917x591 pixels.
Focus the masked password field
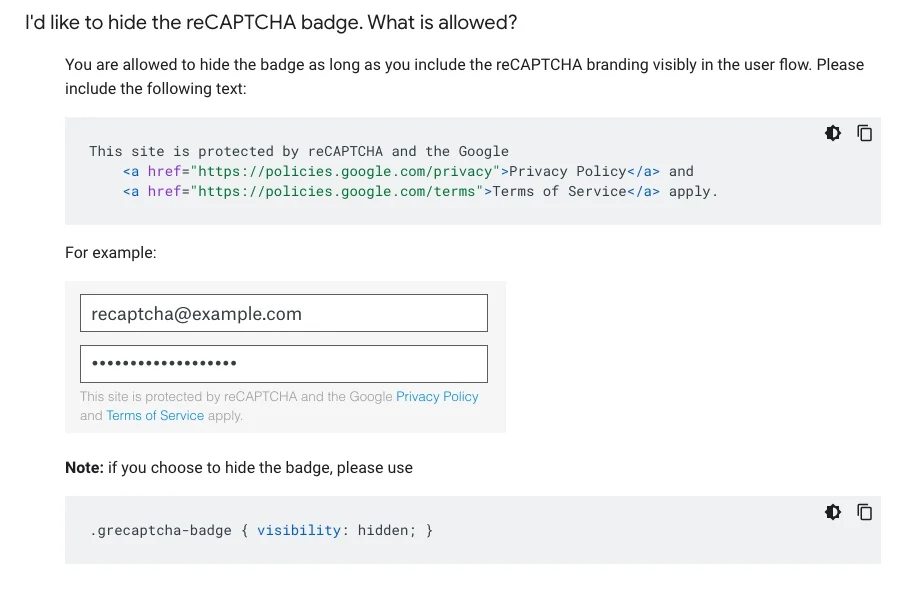pos(283,364)
